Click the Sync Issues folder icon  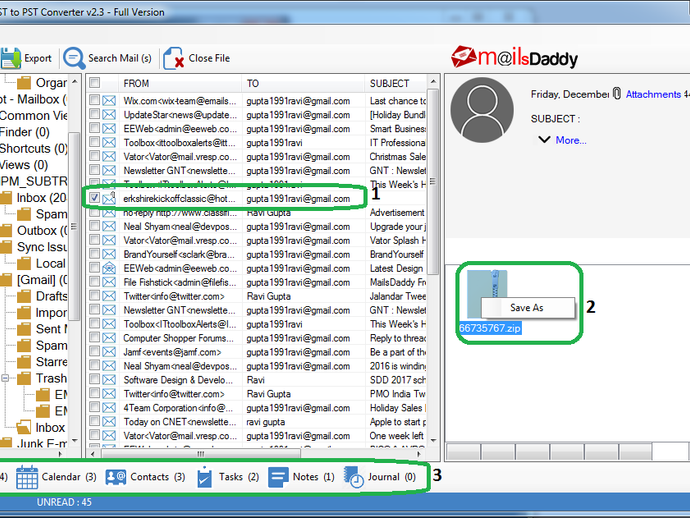pos(6,247)
